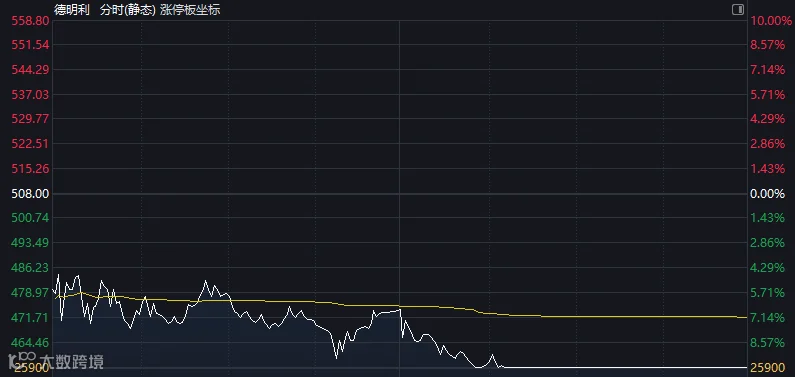Click the 537.03 red price label
This screenshot has height=377, width=795.
tap(30, 95)
